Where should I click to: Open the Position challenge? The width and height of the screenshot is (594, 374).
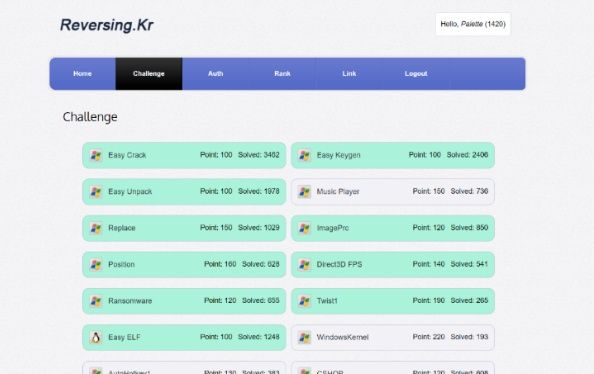click(184, 264)
